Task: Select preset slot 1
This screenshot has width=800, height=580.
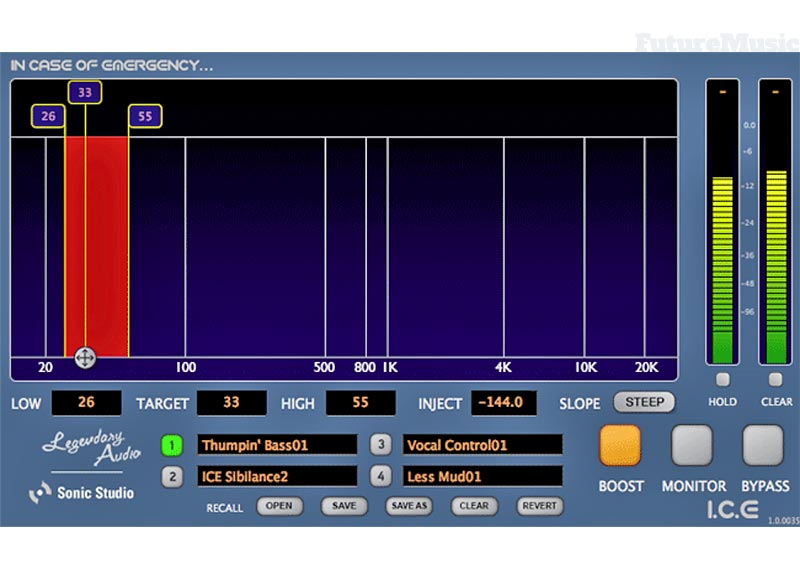Action: [x=172, y=445]
